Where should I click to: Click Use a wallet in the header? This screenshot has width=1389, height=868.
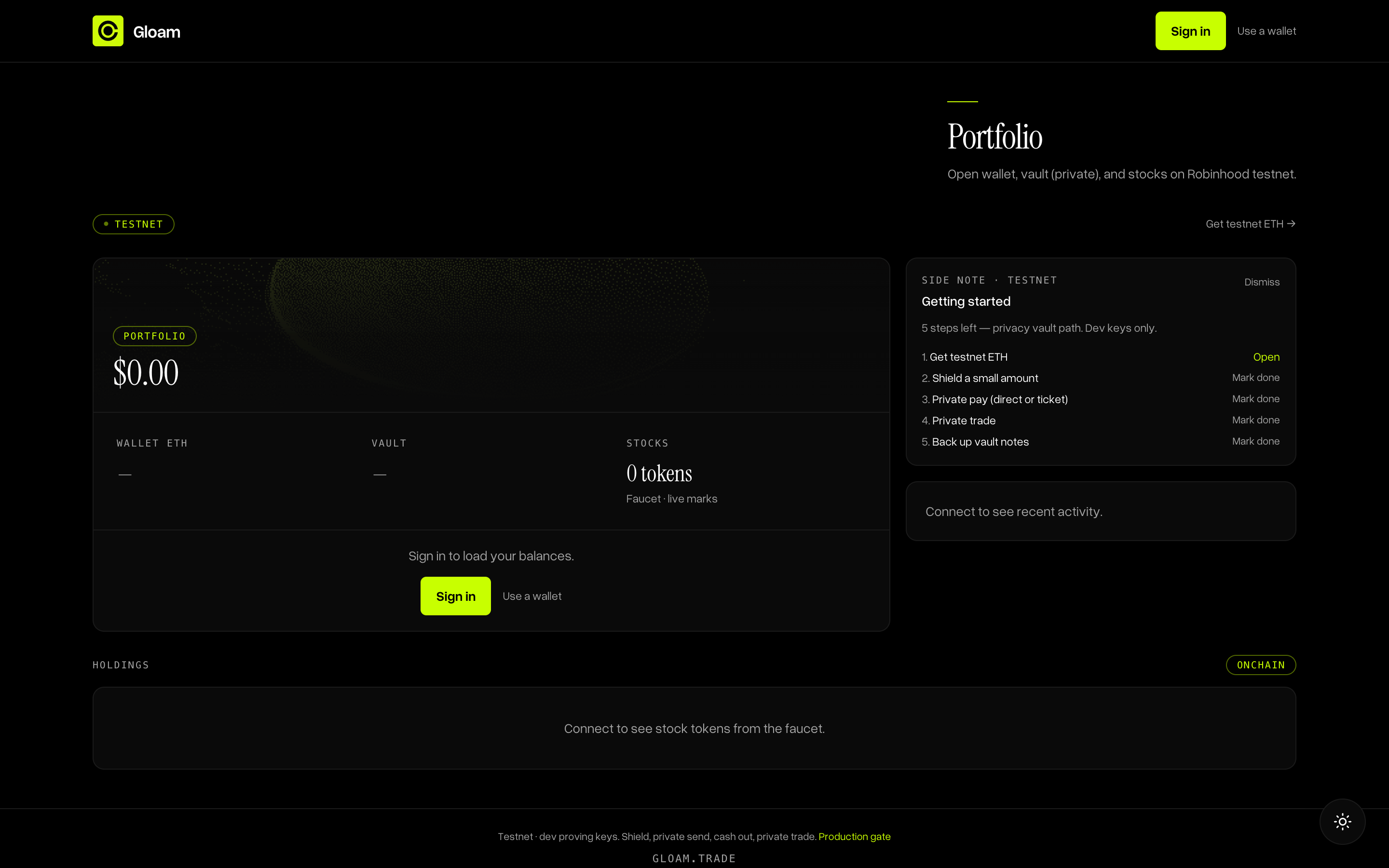[x=1266, y=31]
